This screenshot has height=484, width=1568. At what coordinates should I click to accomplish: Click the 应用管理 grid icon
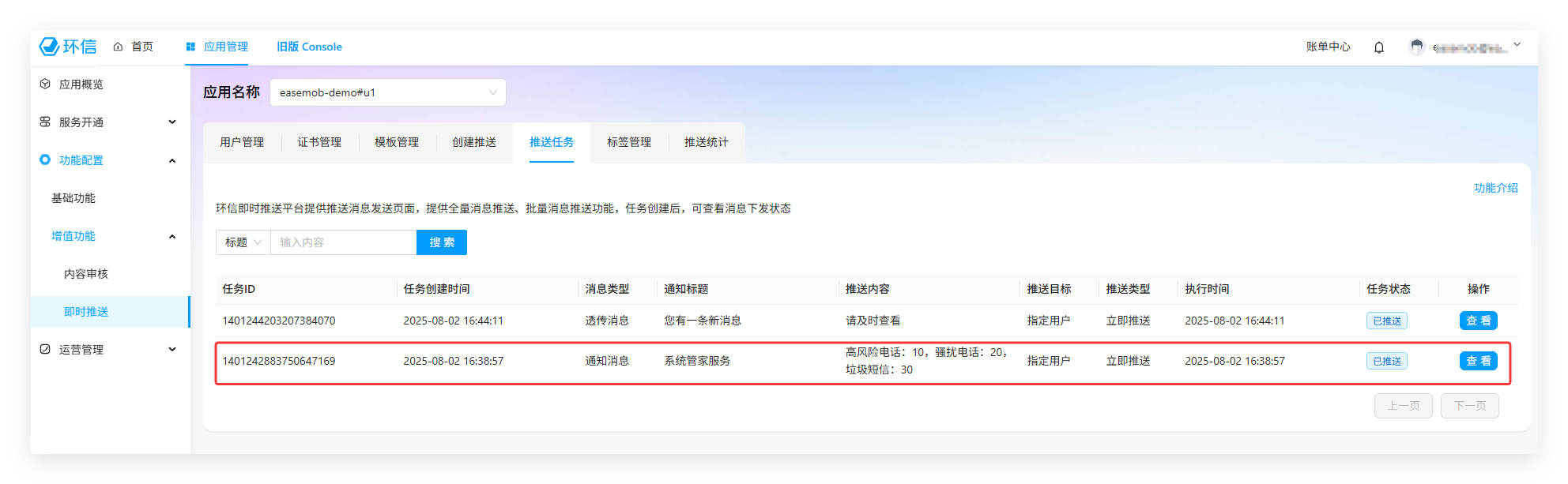(190, 47)
